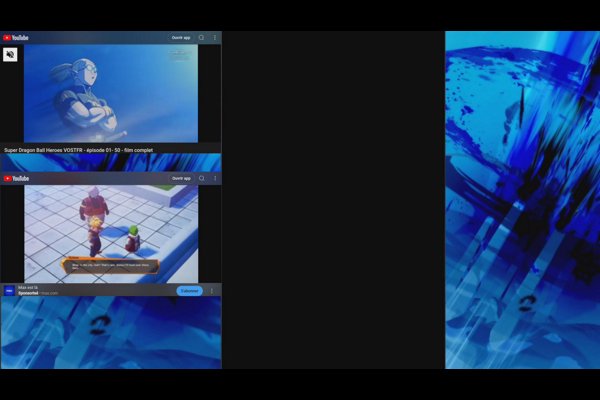Open the lower YouTube header's three-dot menu
The image size is (600, 400).
pos(214,178)
